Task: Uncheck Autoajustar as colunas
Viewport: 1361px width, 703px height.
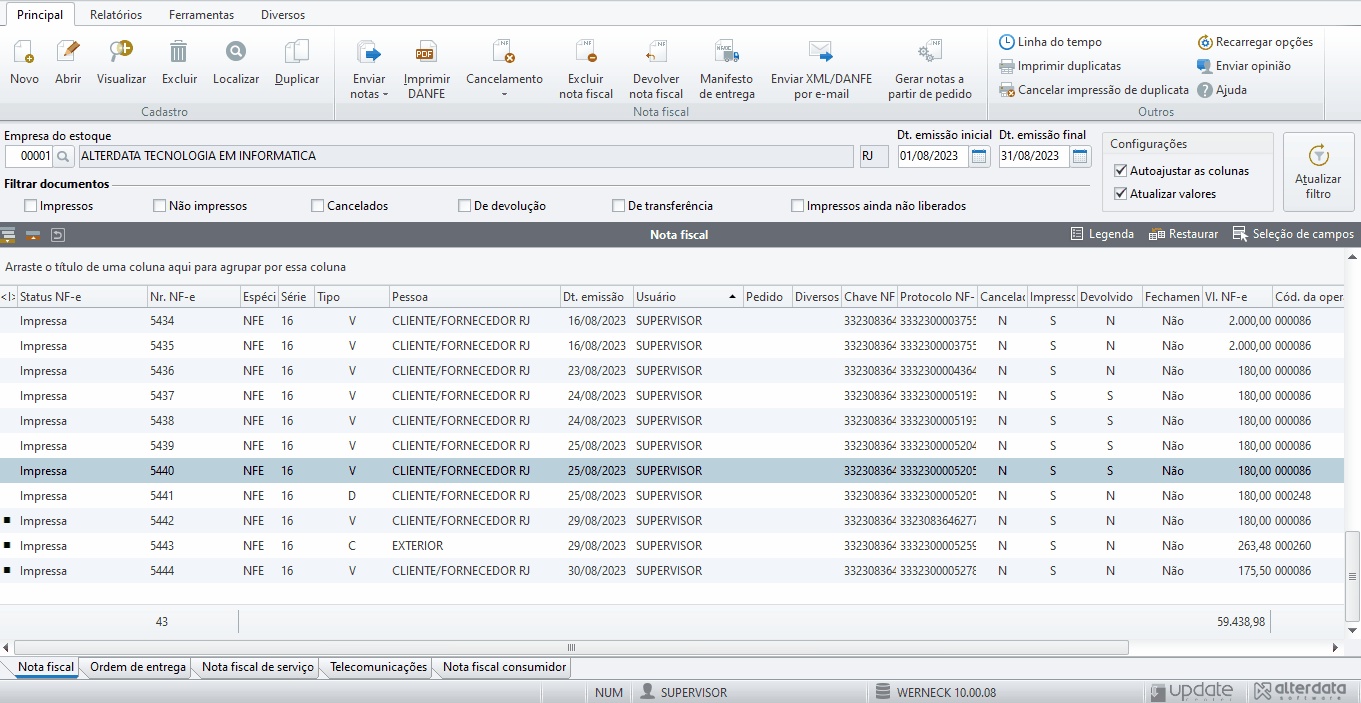Action: (1121, 171)
